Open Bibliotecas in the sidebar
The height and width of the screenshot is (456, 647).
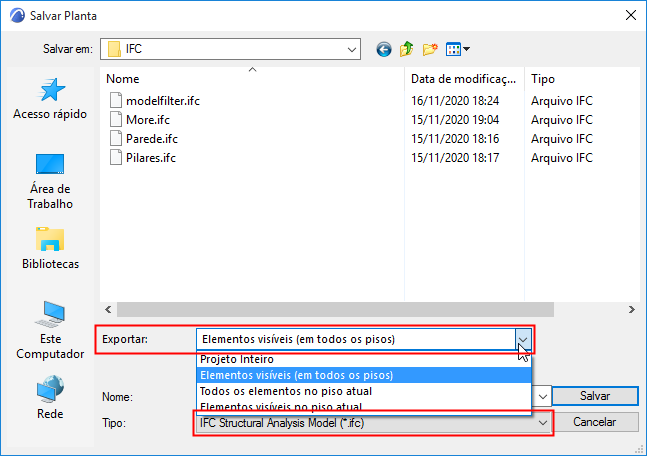tap(50, 248)
